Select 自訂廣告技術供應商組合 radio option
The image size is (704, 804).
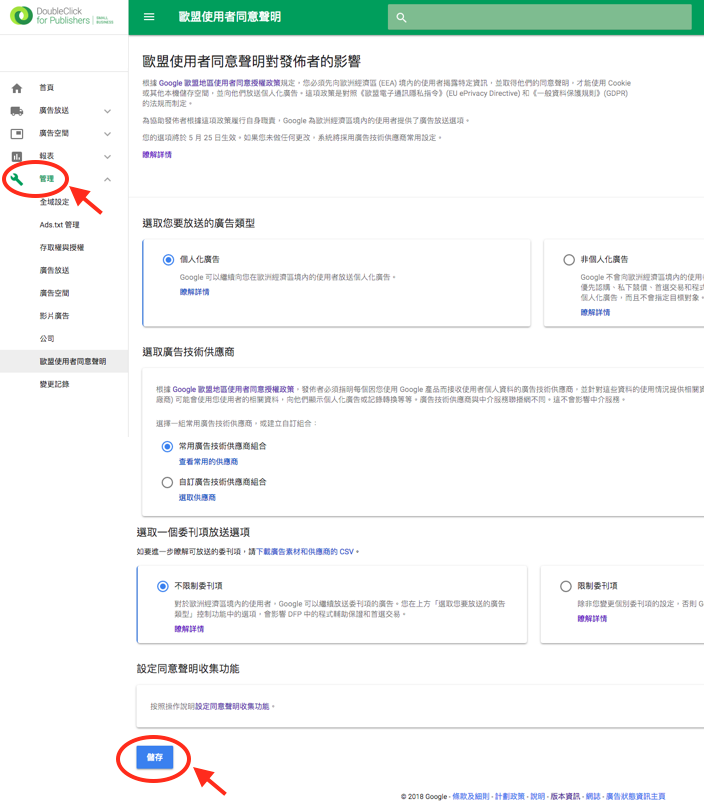coord(167,482)
